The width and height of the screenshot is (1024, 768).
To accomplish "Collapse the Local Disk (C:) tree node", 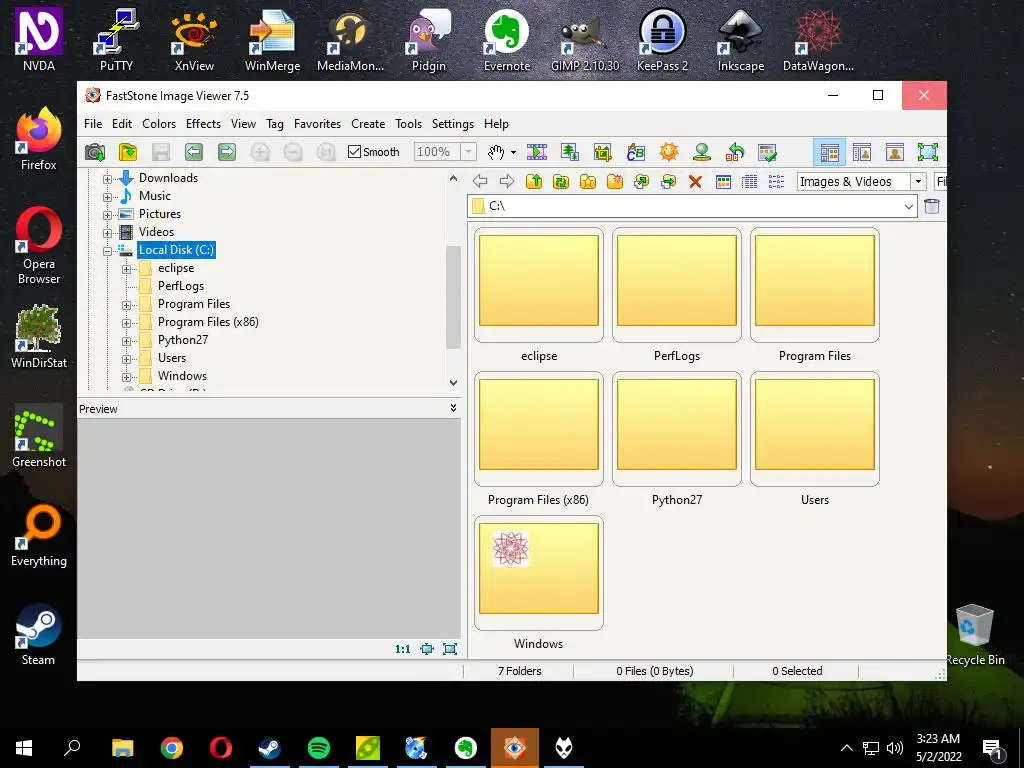I will [108, 251].
